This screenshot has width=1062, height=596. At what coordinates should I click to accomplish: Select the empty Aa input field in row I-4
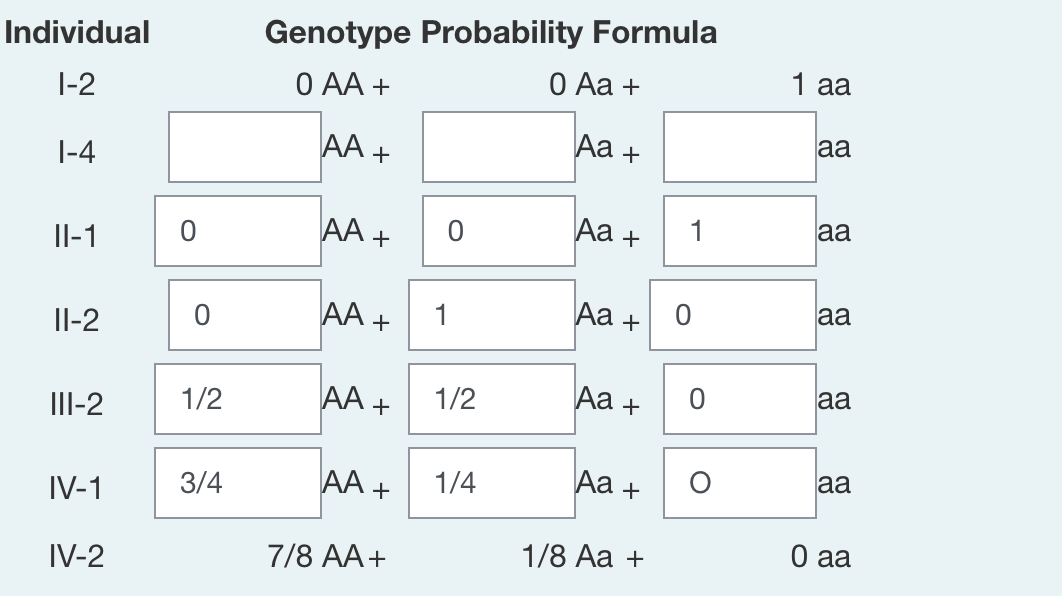[x=498, y=147]
